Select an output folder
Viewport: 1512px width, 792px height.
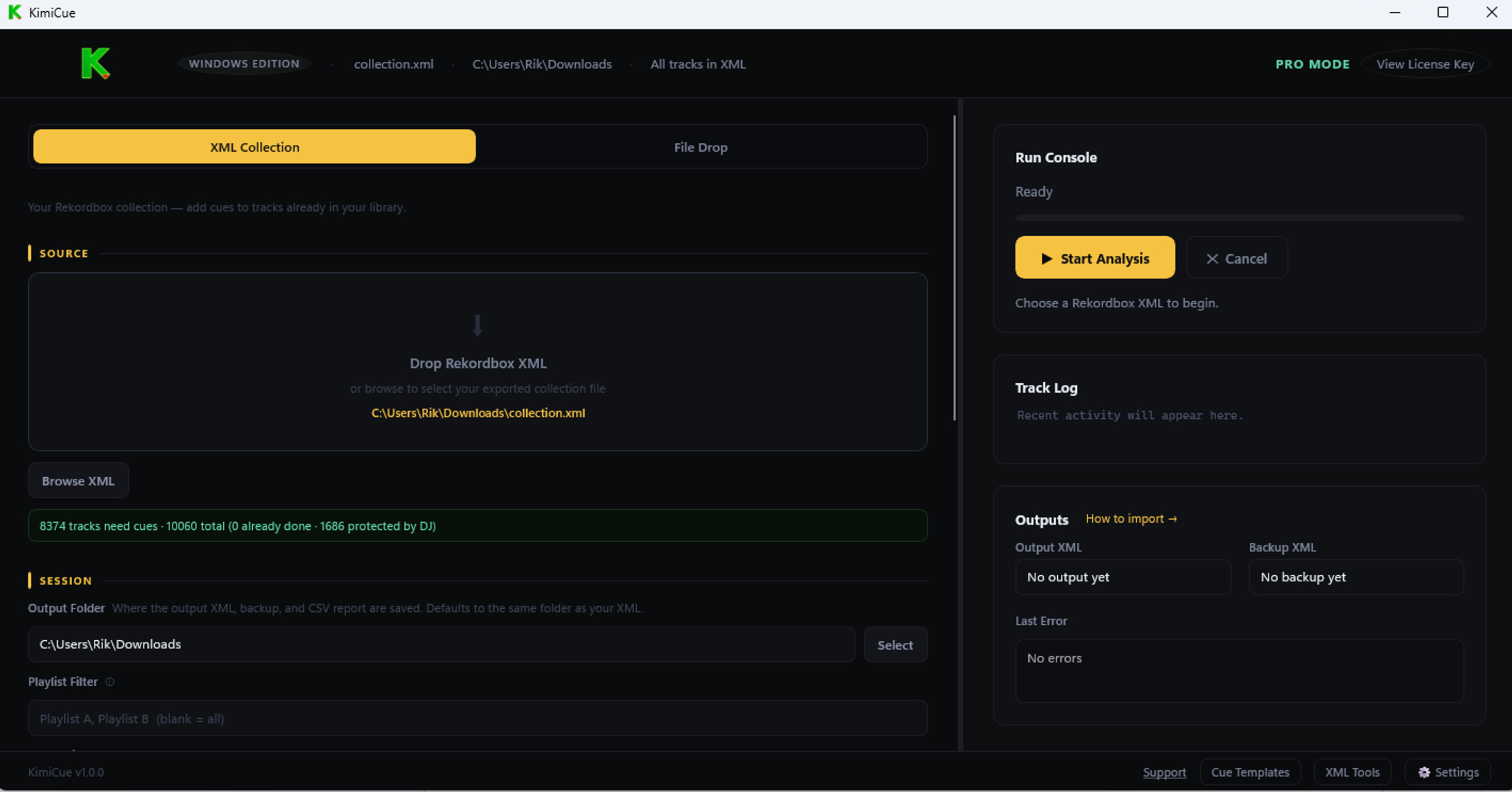[x=895, y=644]
